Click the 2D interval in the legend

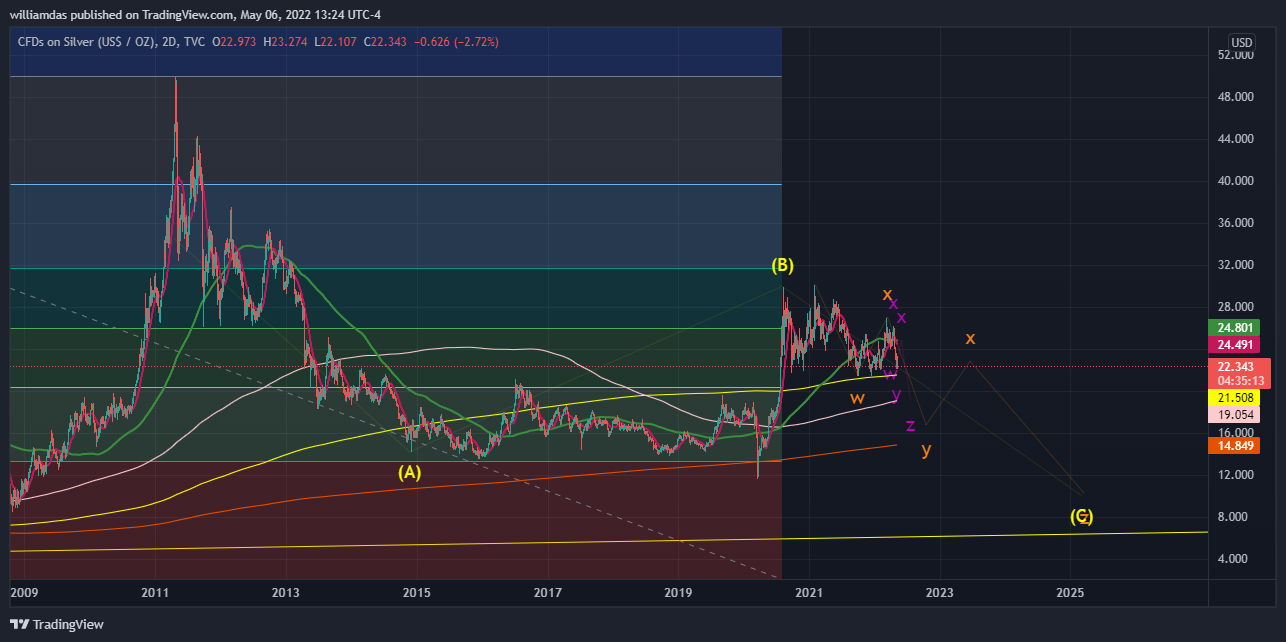(x=169, y=42)
